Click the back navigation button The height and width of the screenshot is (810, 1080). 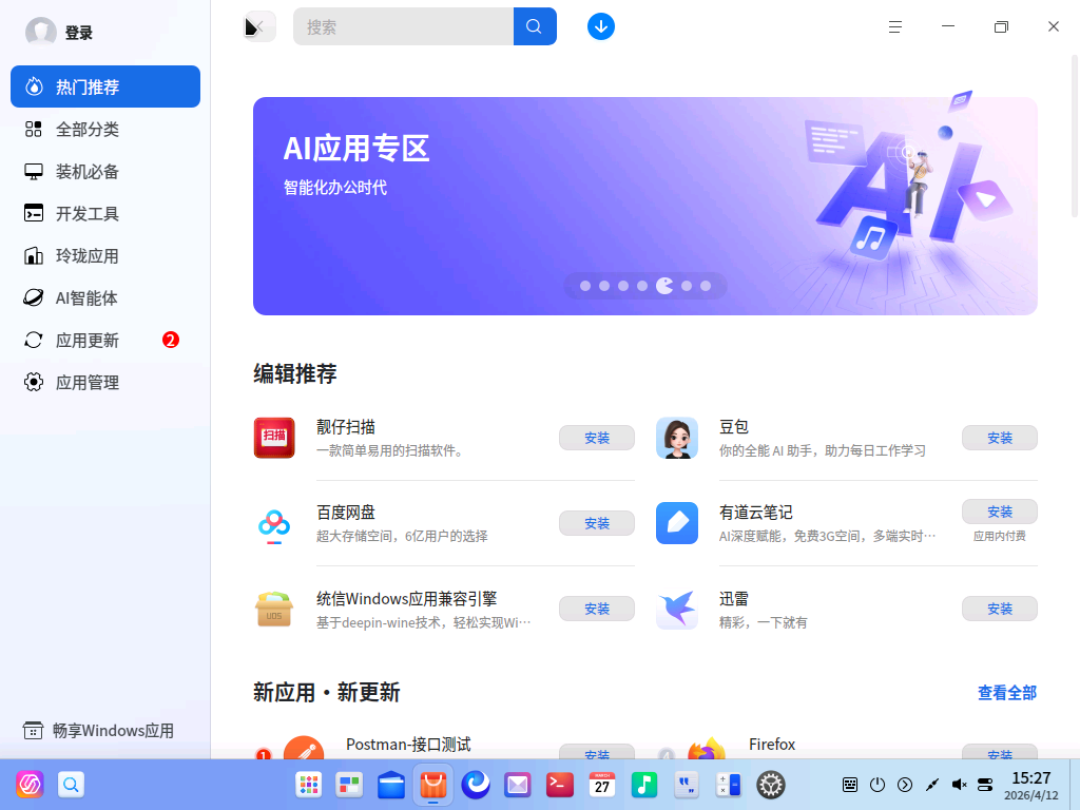click(260, 27)
